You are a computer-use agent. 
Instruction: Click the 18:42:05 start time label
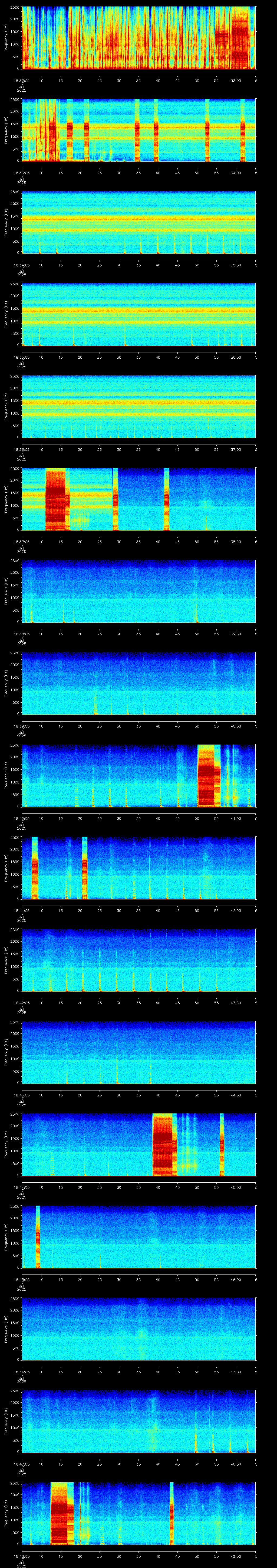(x=21, y=1003)
